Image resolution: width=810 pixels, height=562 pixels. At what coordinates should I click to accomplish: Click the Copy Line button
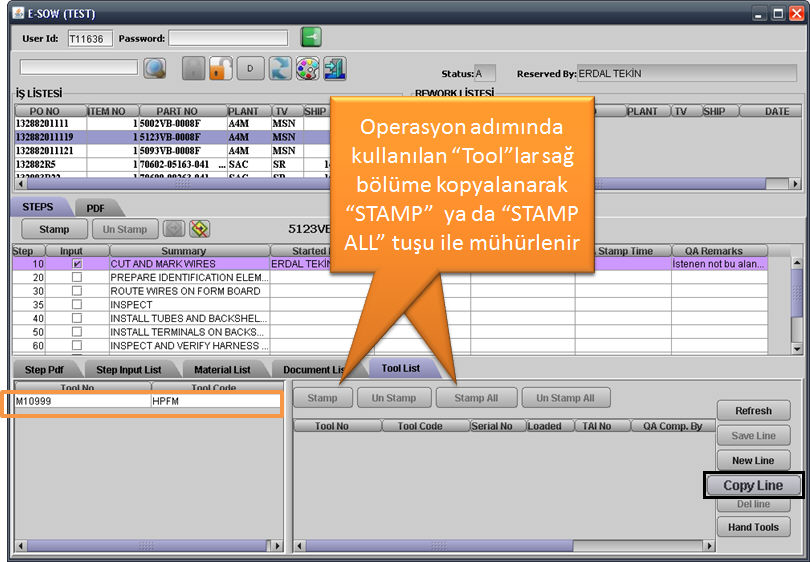click(753, 485)
